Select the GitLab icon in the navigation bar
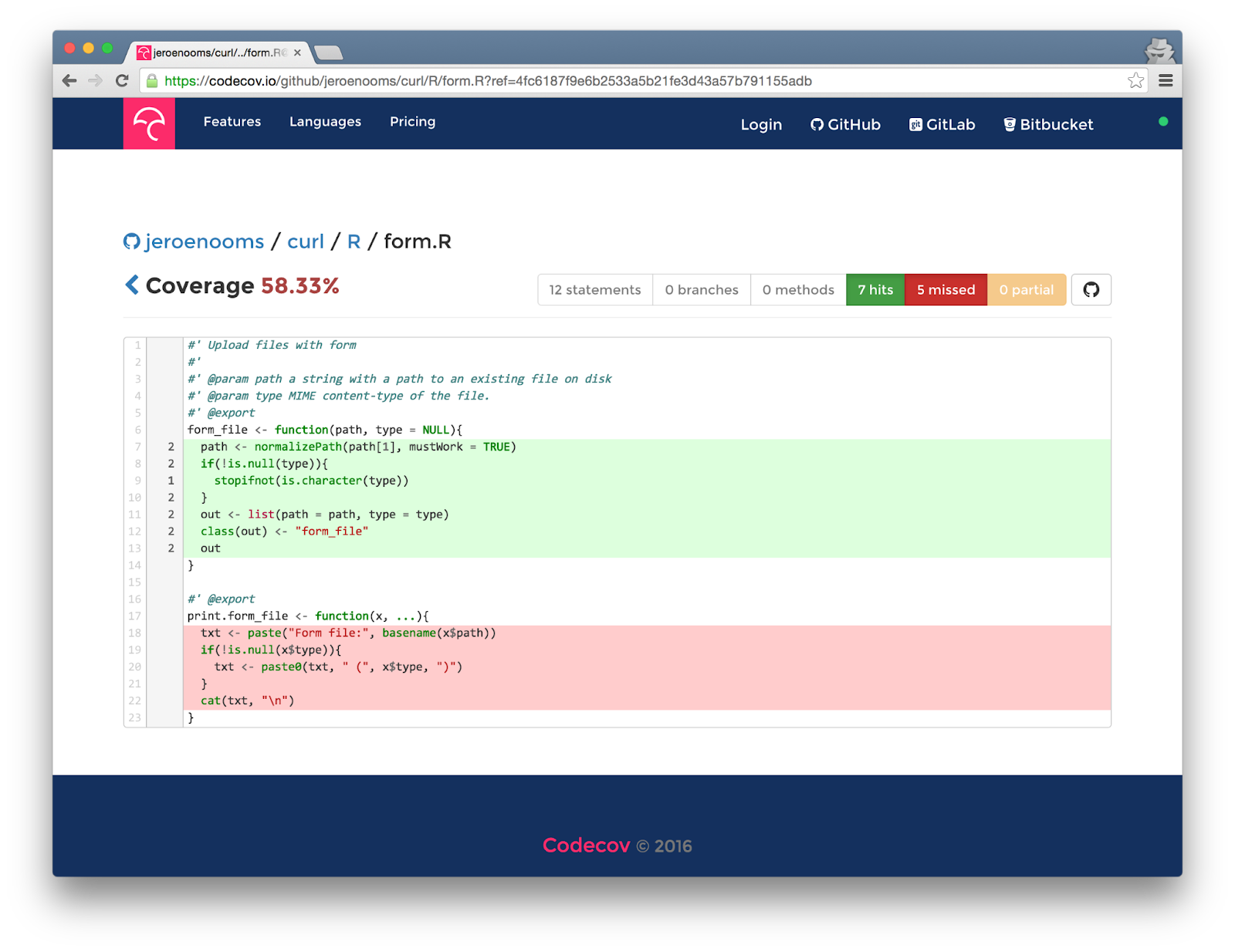This screenshot has width=1235, height=952. tap(915, 123)
